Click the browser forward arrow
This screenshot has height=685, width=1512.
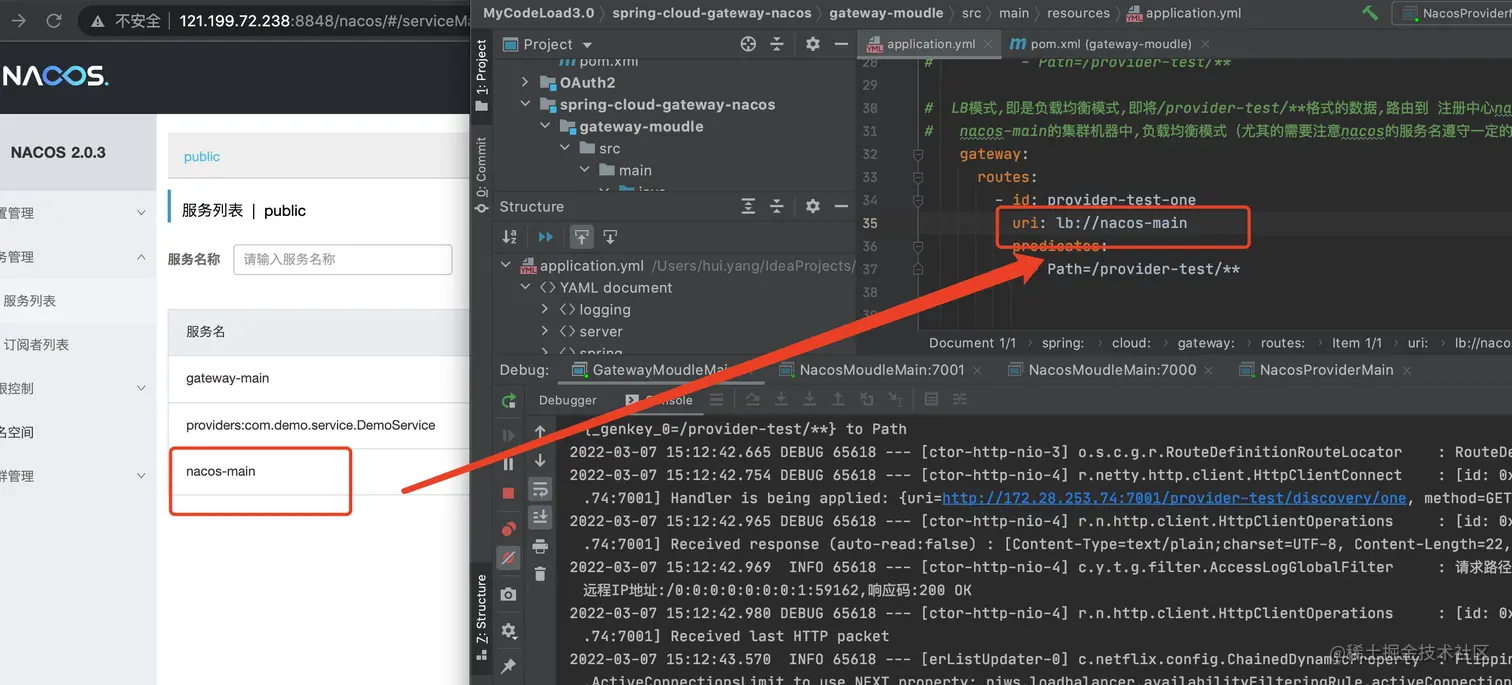coord(18,20)
